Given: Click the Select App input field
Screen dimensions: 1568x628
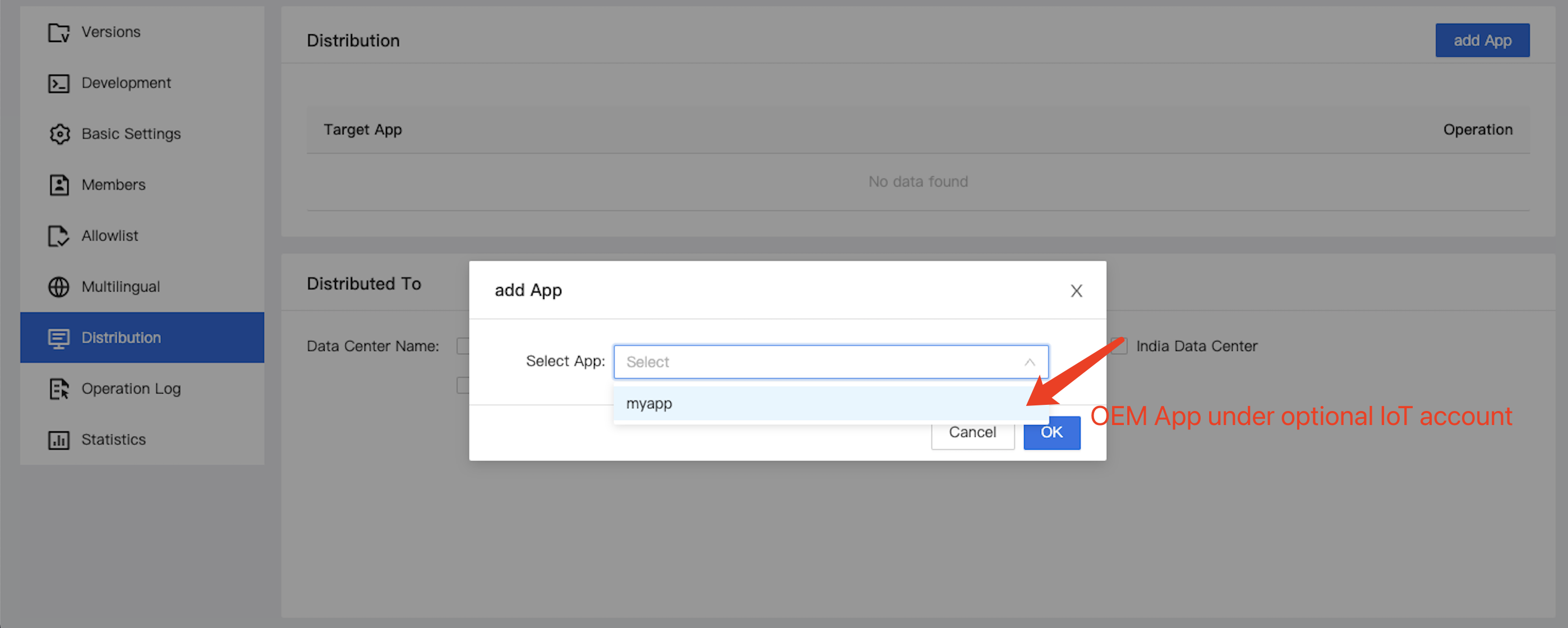Looking at the screenshot, I should (831, 362).
